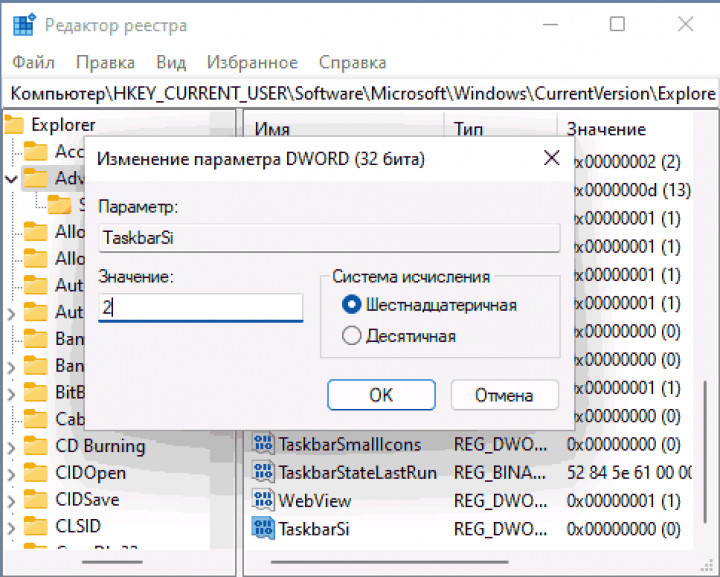Select the CD Burning tree item

click(100, 446)
